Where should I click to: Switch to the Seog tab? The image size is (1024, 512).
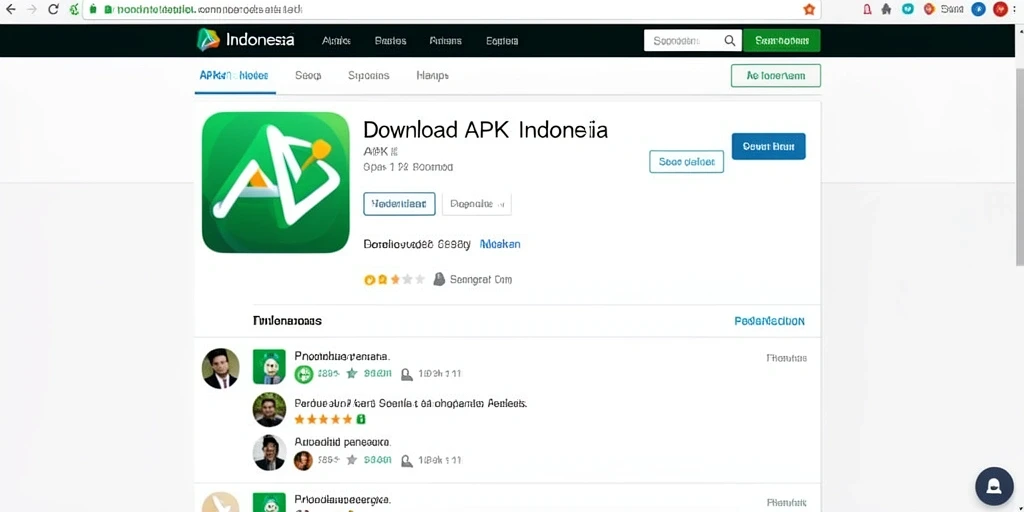pyautogui.click(x=308, y=76)
